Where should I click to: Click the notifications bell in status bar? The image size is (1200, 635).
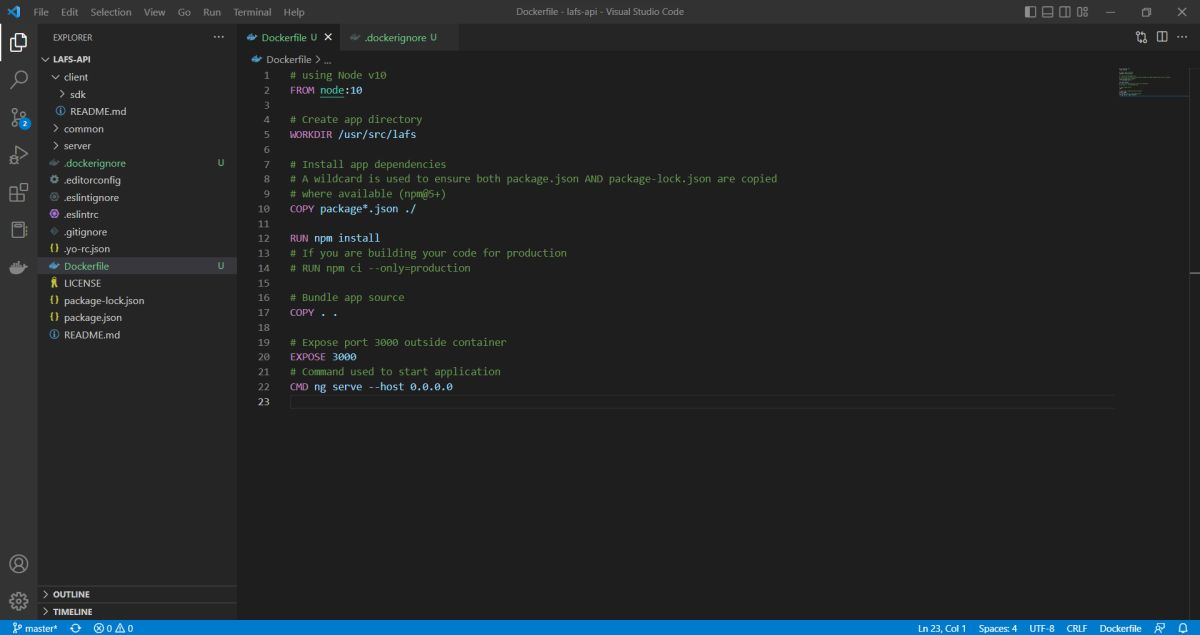pyautogui.click(x=1183, y=628)
